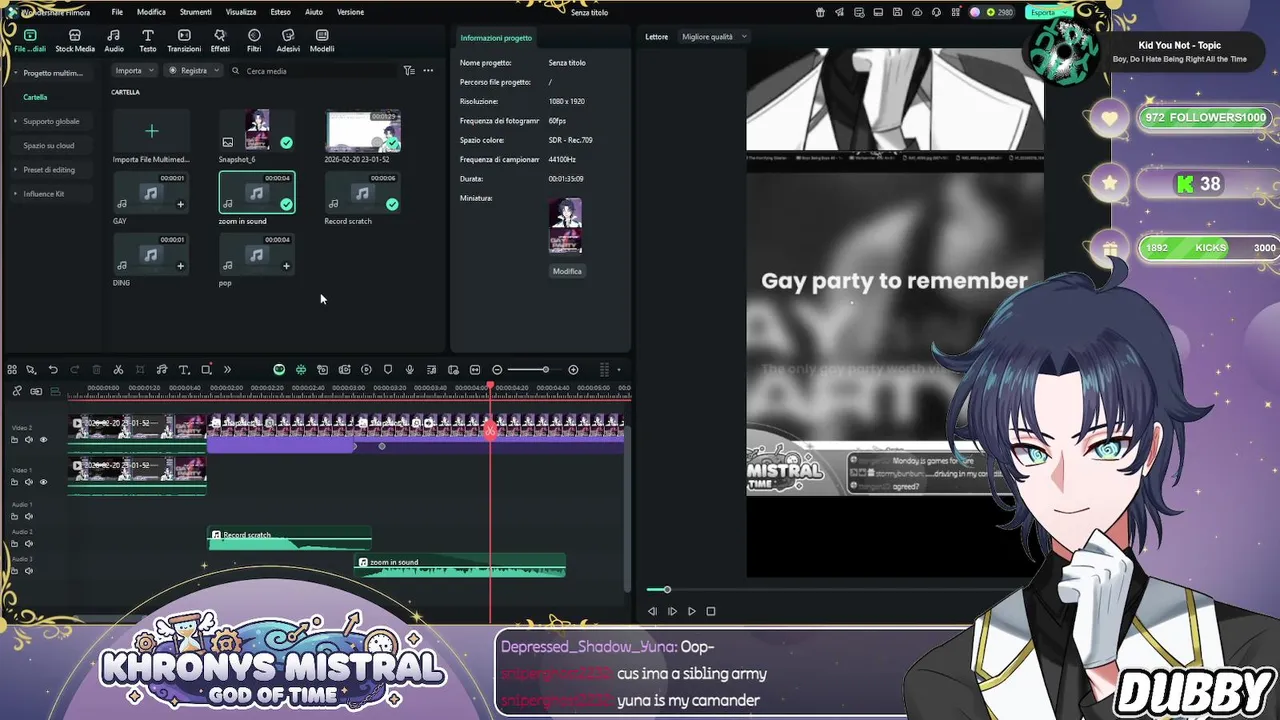1280x720 pixels.
Task: Select the Informazioni progetto tab
Action: (496, 38)
